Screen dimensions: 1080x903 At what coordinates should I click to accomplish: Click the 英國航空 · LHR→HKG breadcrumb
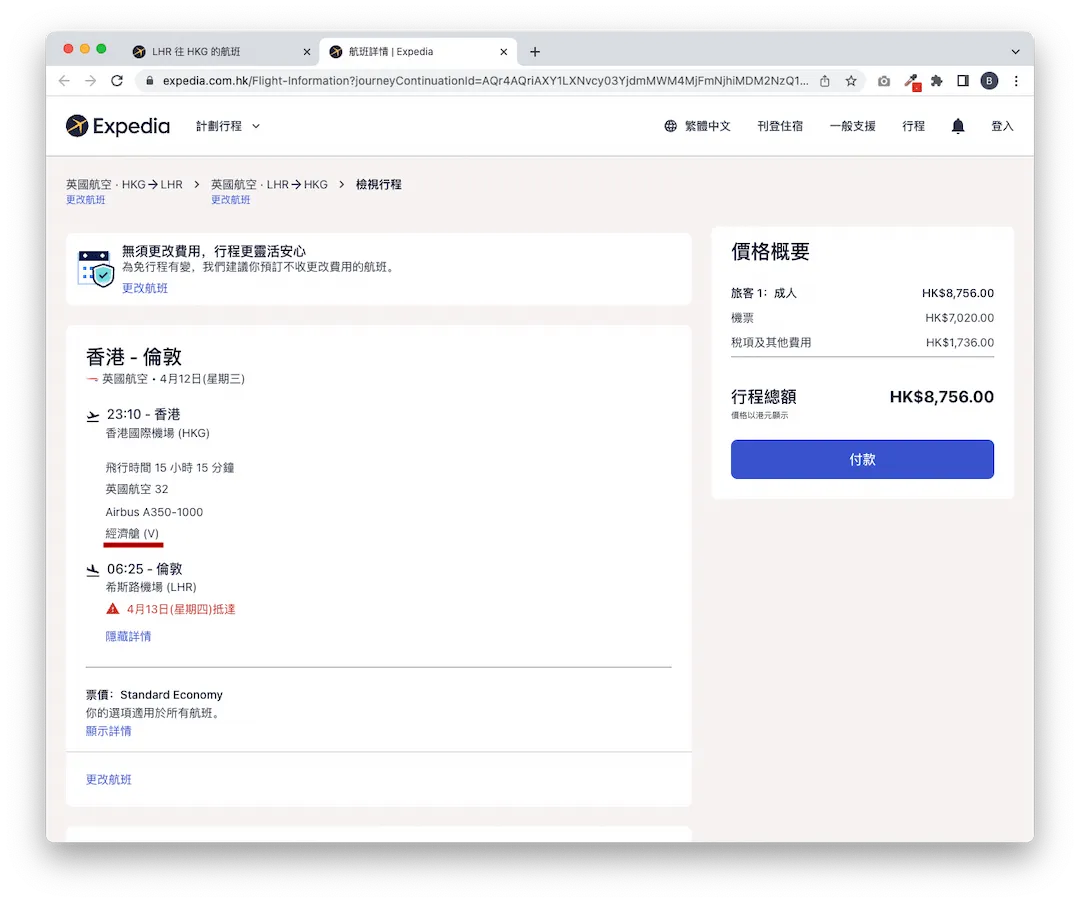269,185
